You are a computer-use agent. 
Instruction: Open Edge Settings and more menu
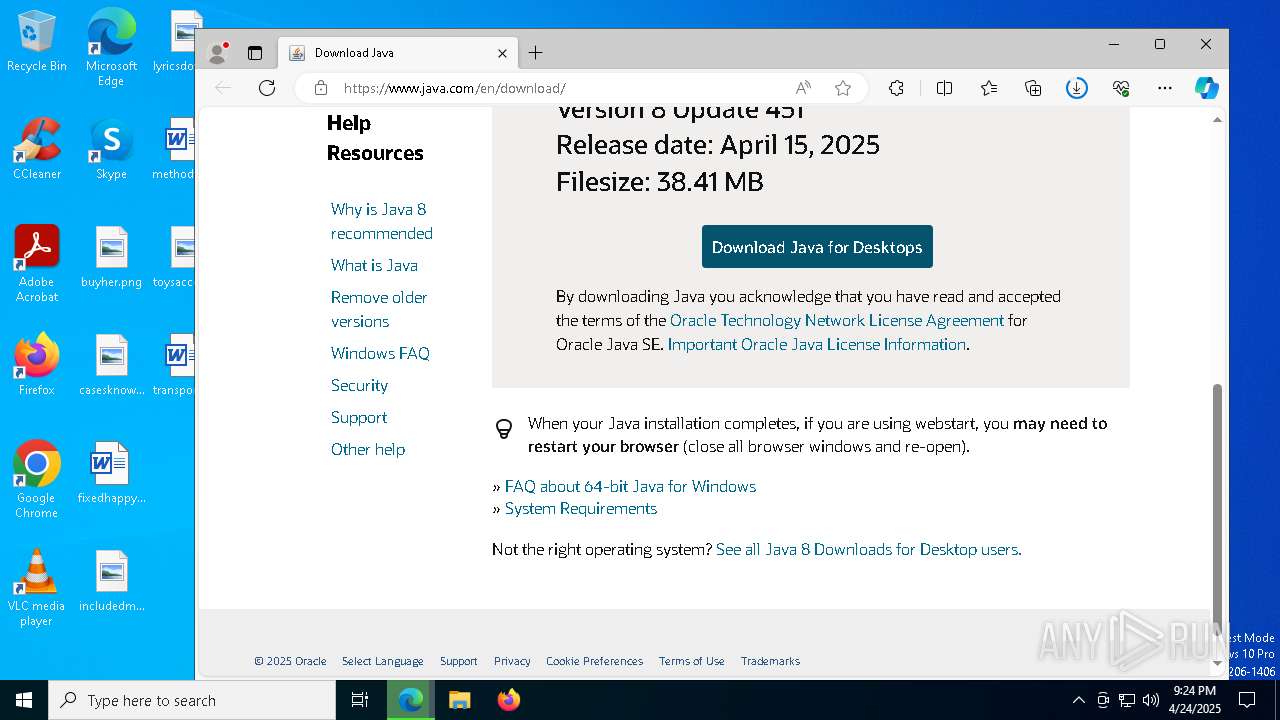1165,88
